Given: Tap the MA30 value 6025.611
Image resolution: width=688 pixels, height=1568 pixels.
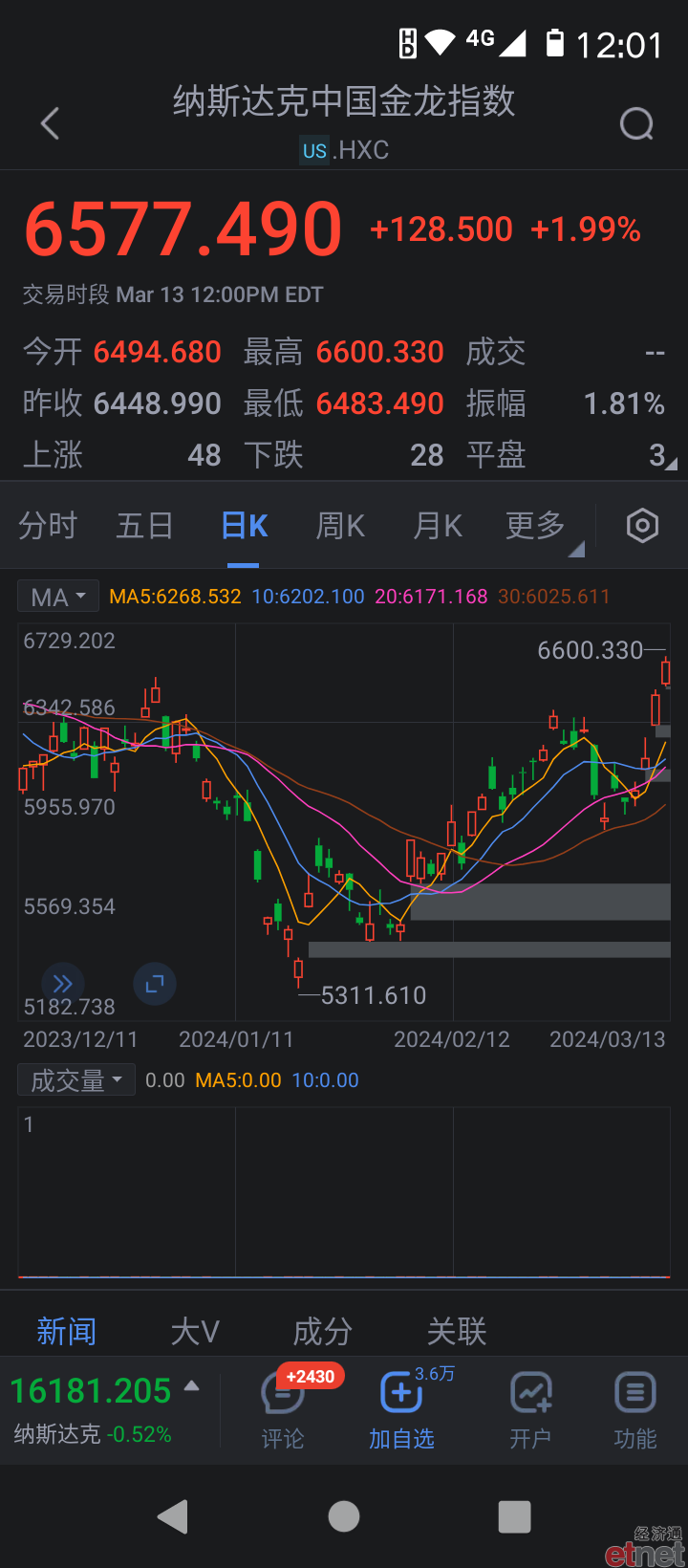Looking at the screenshot, I should coord(554,597).
